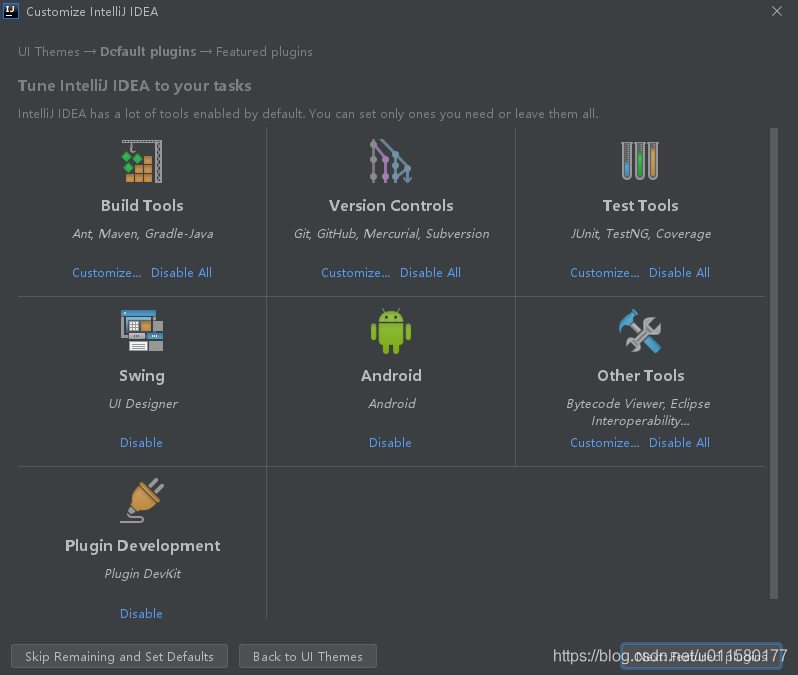
Task: Select the Build Tools heading
Action: pos(142,206)
